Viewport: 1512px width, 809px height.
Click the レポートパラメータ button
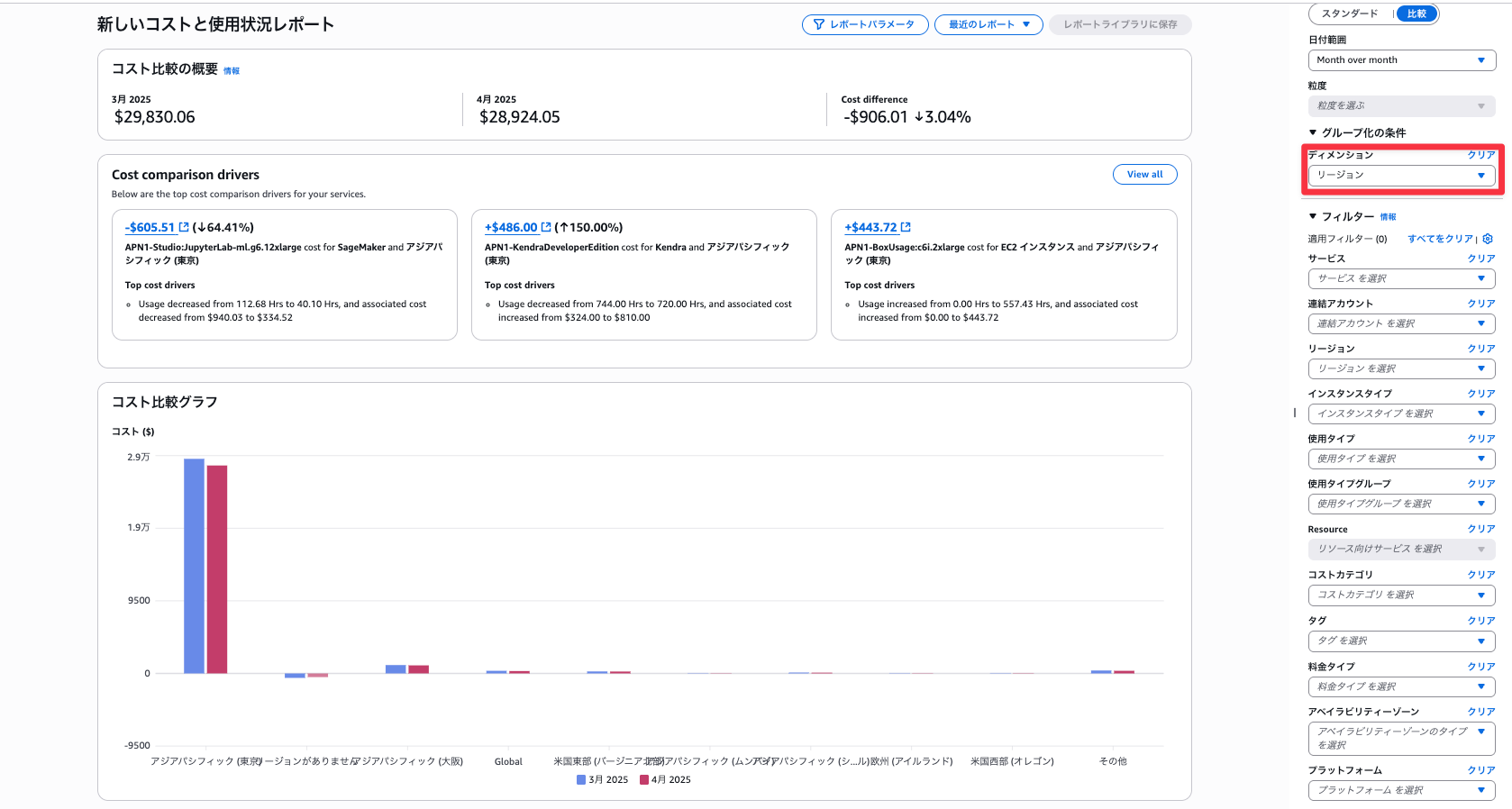(x=864, y=24)
